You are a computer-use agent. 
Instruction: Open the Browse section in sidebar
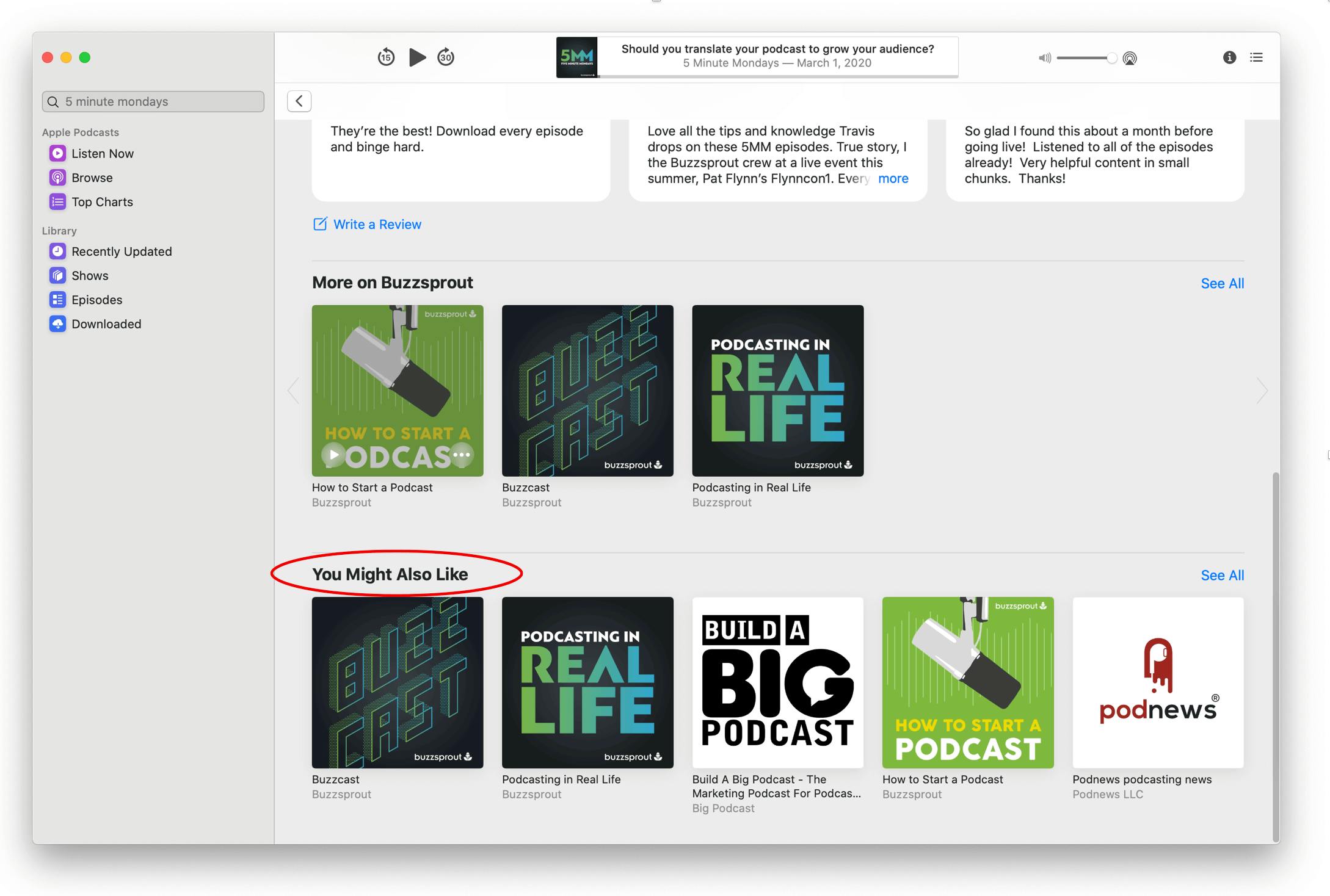point(93,177)
